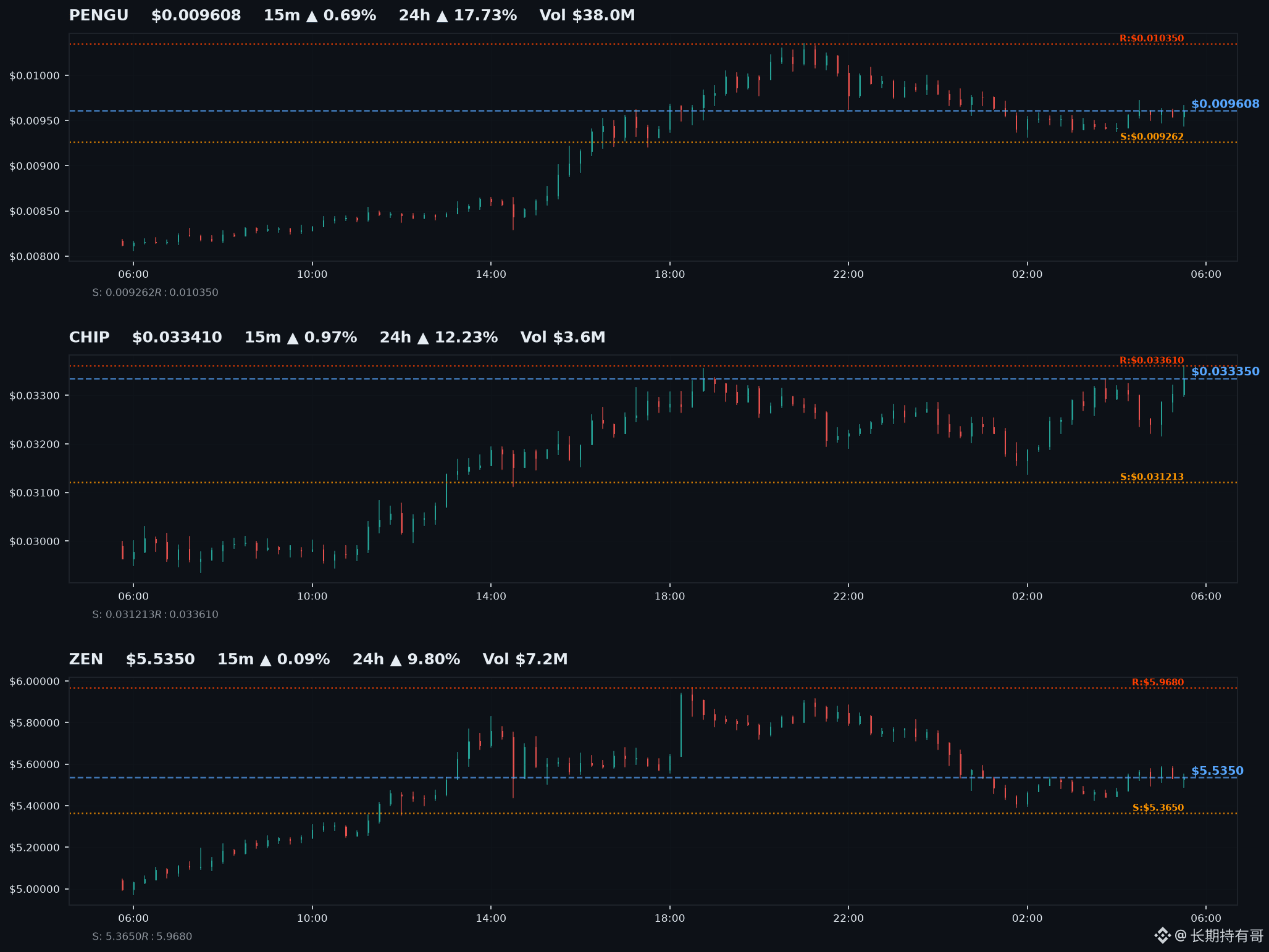Click the 02:00 tick under the CHIP chart
The width and height of the screenshot is (1269, 952).
coord(1028,596)
